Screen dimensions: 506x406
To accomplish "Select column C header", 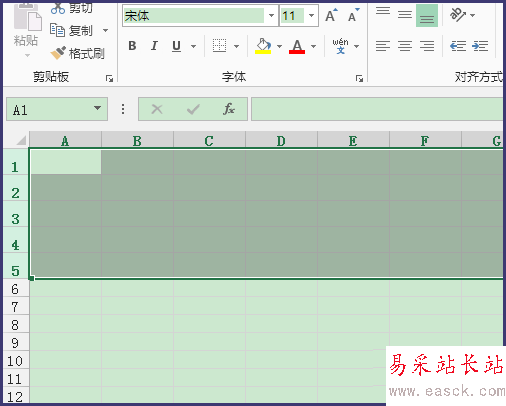I will [x=209, y=140].
